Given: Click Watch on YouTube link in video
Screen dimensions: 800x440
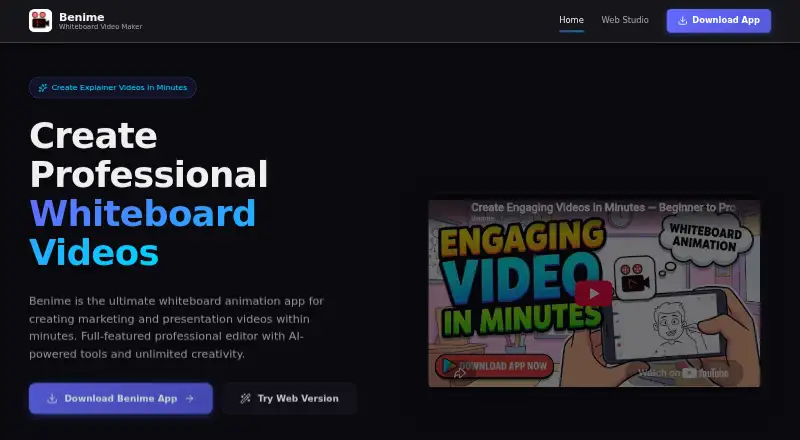Looking at the screenshot, I should pos(683,373).
